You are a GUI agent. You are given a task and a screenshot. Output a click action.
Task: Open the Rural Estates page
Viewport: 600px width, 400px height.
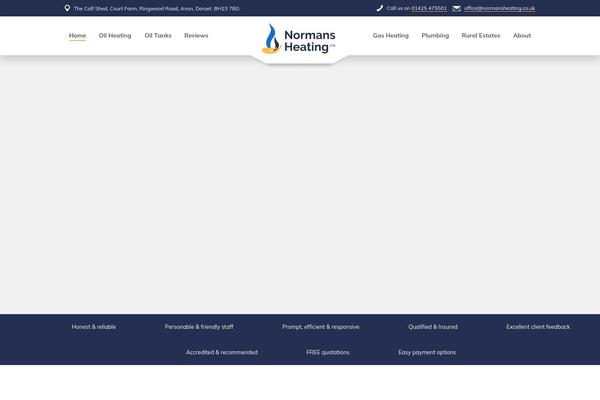coord(481,35)
